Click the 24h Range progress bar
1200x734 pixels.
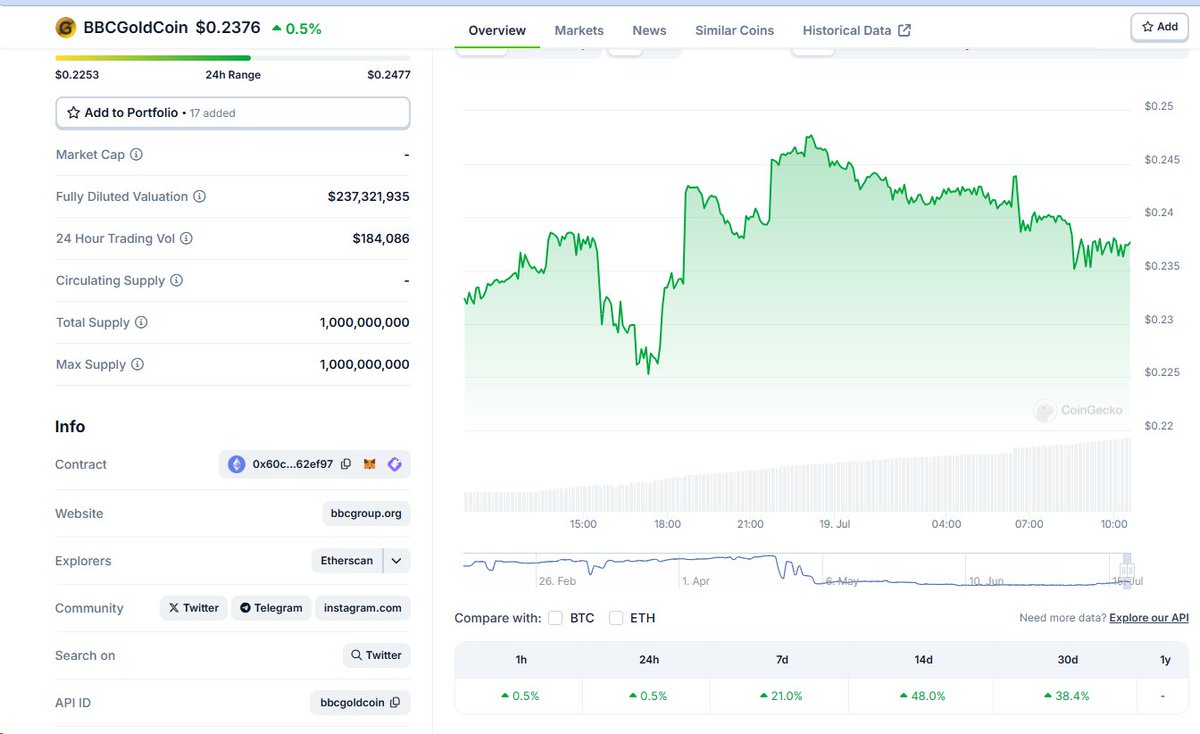(x=233, y=58)
